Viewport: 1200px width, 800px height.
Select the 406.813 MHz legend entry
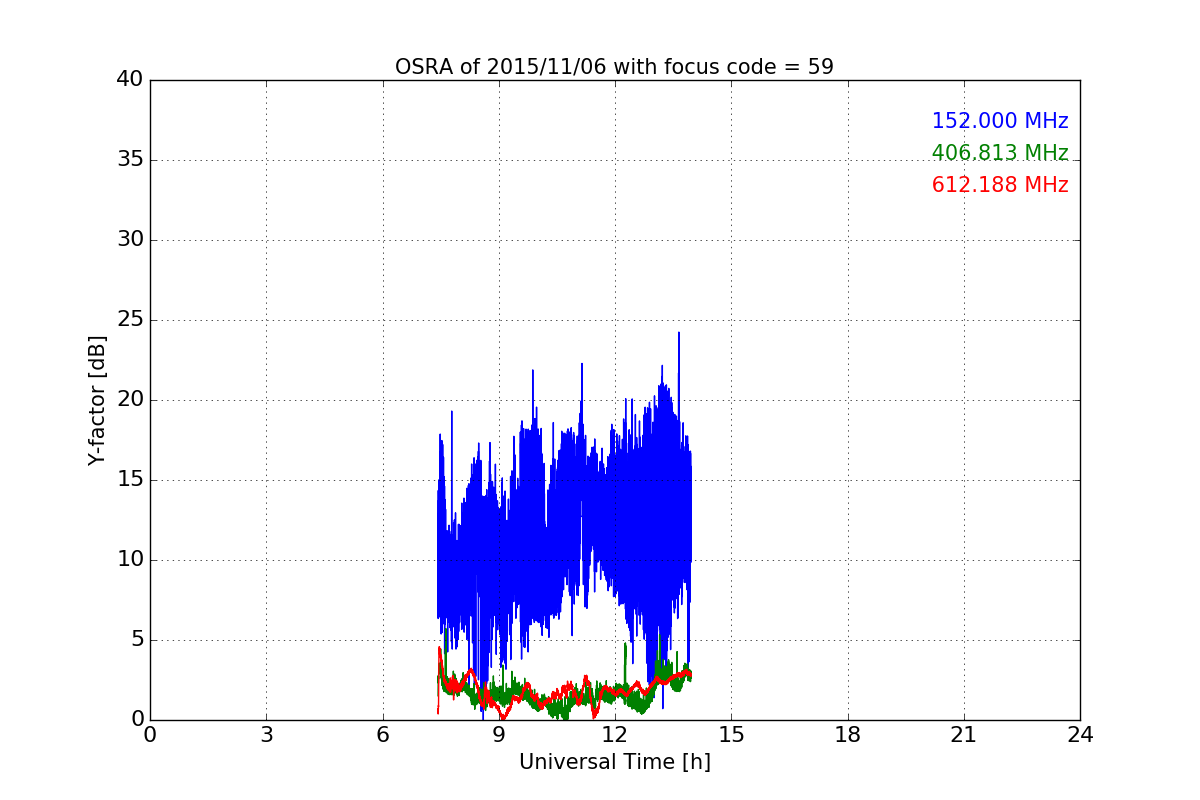1000,153
